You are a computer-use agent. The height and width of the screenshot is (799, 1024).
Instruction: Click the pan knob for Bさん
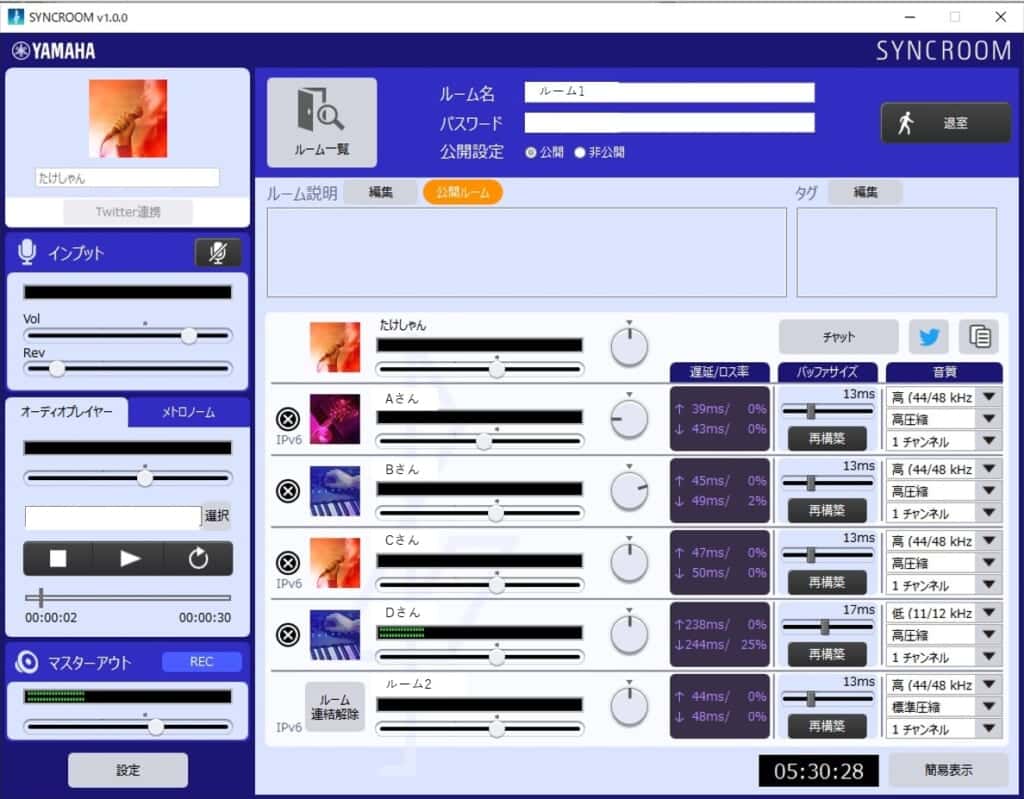(629, 491)
